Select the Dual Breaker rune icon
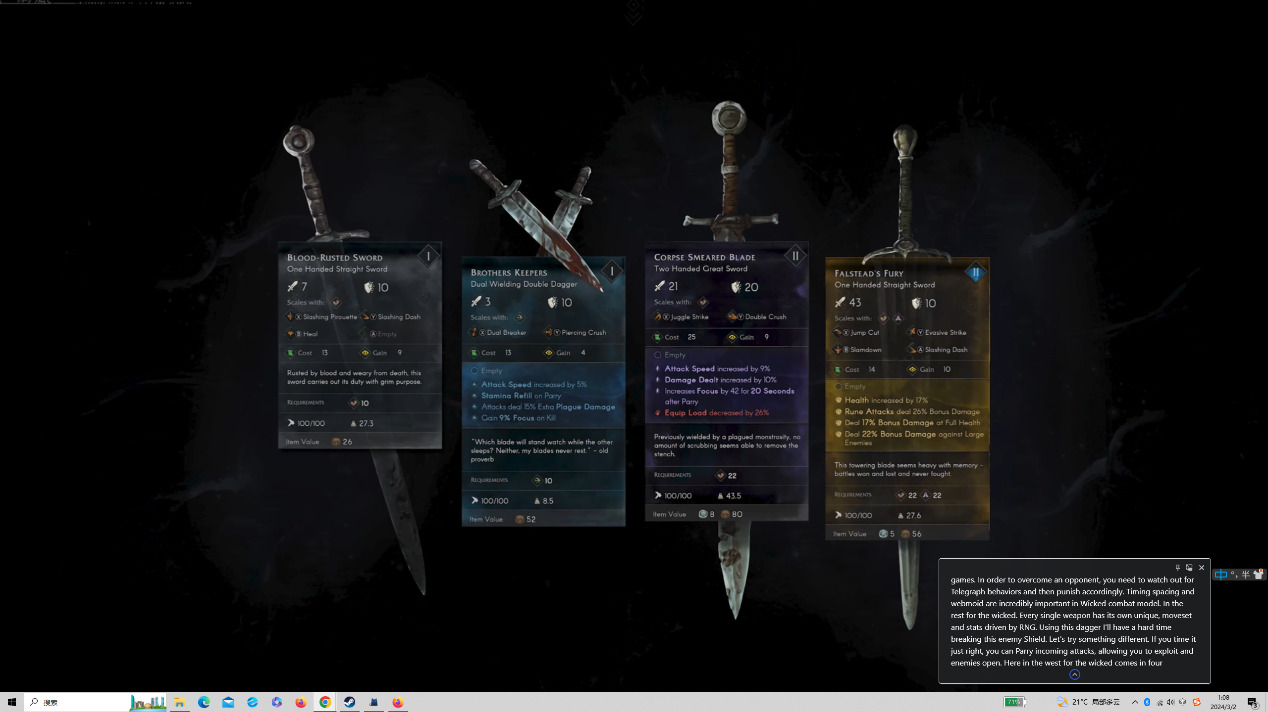The image size is (1268, 712). coord(474,332)
